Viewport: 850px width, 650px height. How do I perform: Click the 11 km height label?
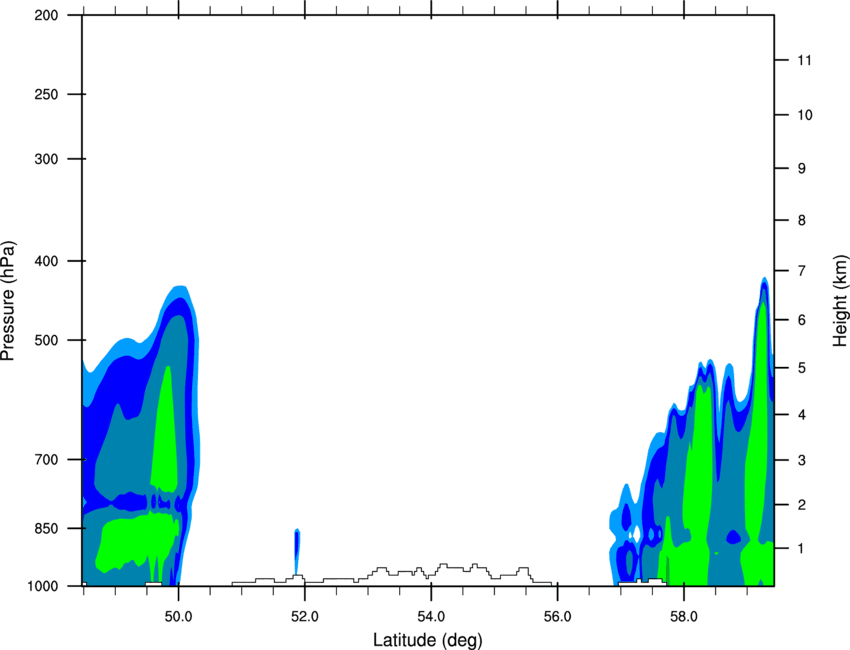pyautogui.click(x=804, y=60)
